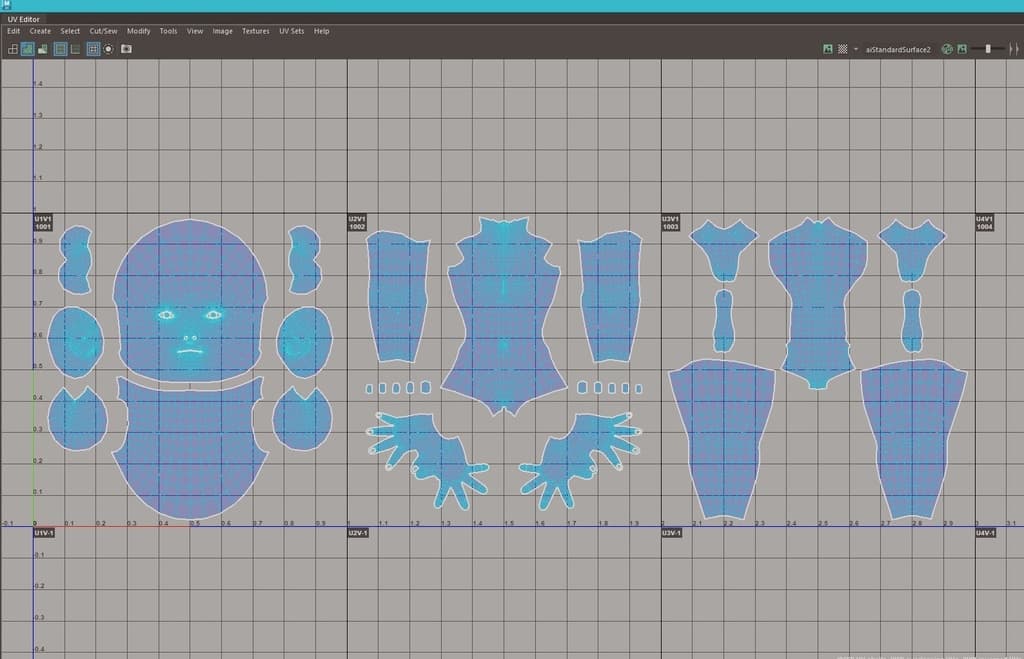
Task: Click the U1V1 1001 tile label
Action: (42, 223)
